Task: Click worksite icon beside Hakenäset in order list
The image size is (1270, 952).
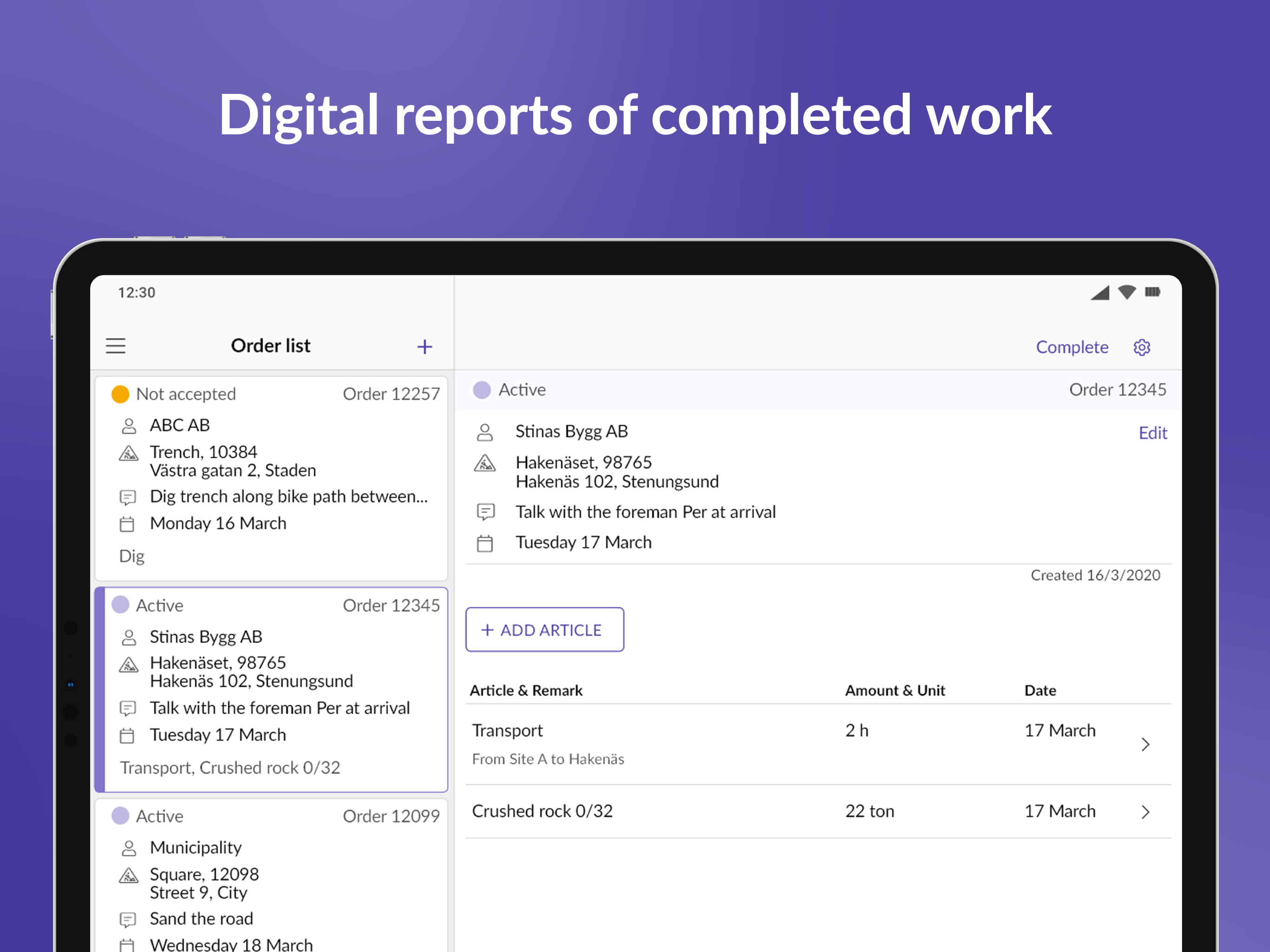Action: (x=129, y=664)
